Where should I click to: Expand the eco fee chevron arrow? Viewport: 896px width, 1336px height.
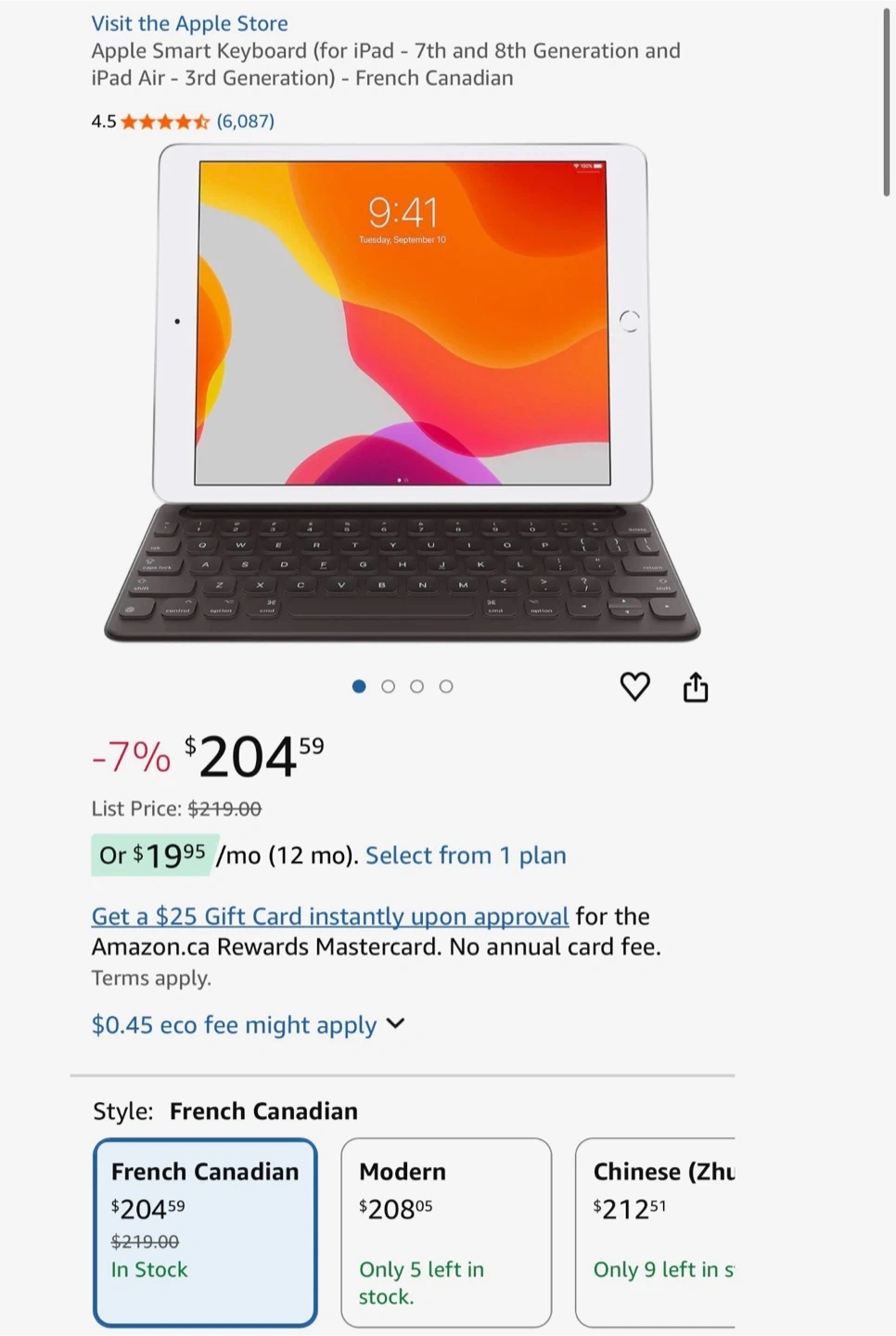coord(395,1023)
